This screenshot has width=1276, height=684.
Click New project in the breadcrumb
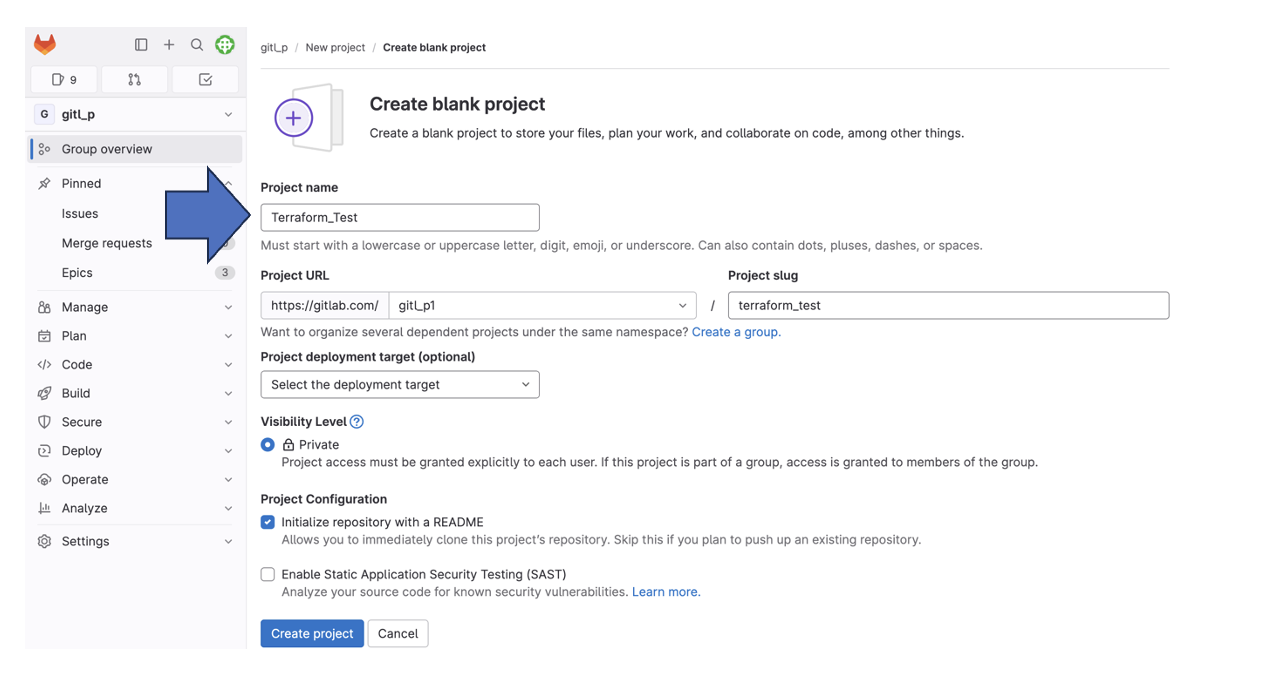pyautogui.click(x=335, y=47)
